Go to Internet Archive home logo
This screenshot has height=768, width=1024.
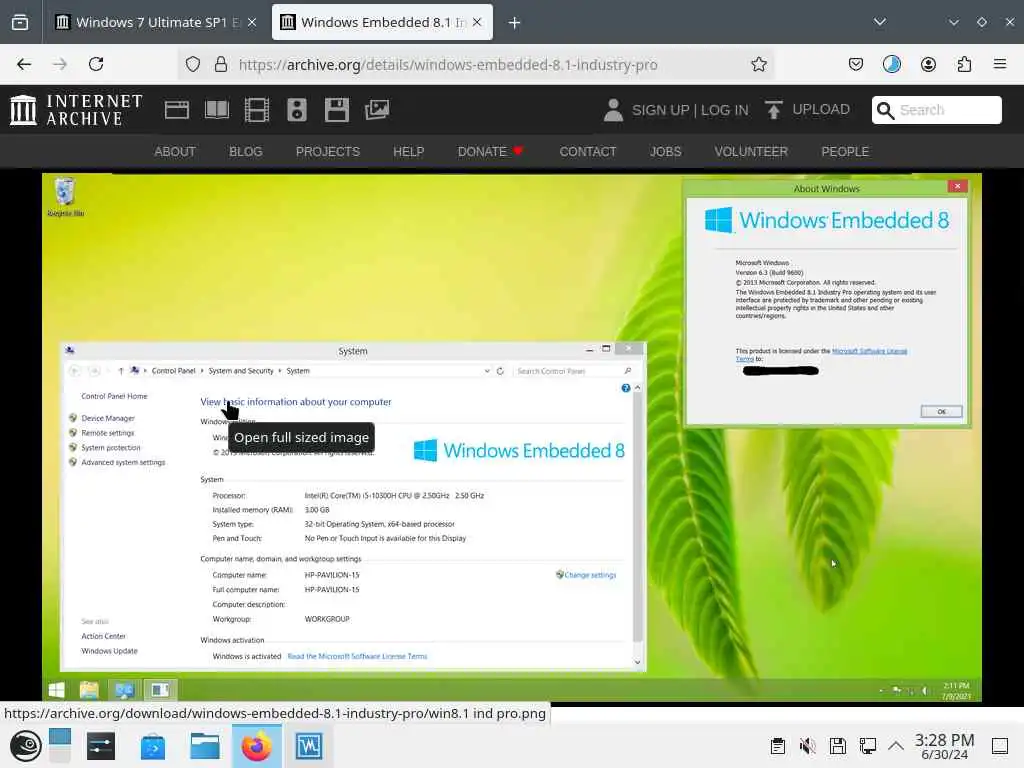(76, 110)
